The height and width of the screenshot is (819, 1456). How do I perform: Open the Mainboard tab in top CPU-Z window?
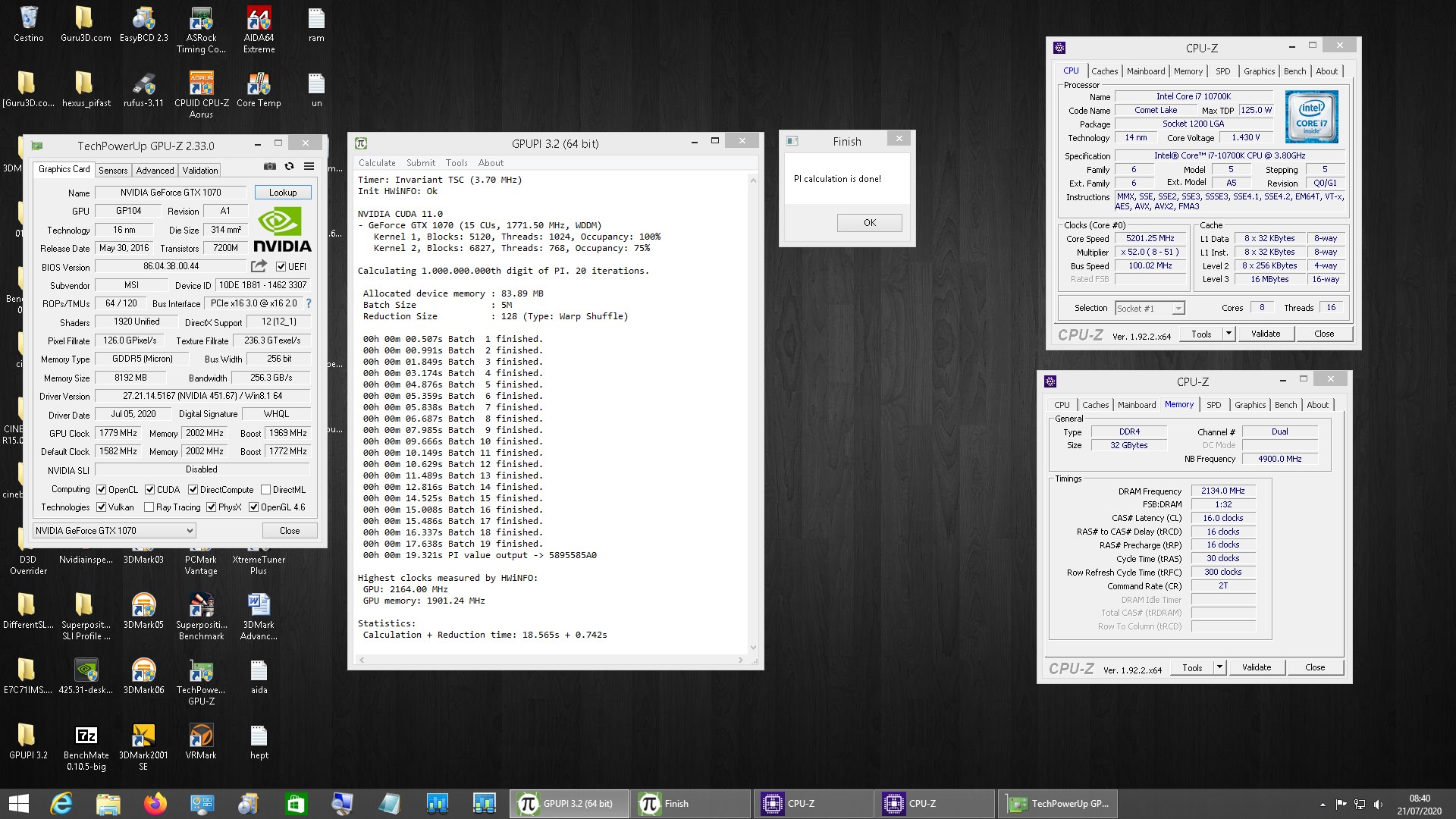point(1146,71)
